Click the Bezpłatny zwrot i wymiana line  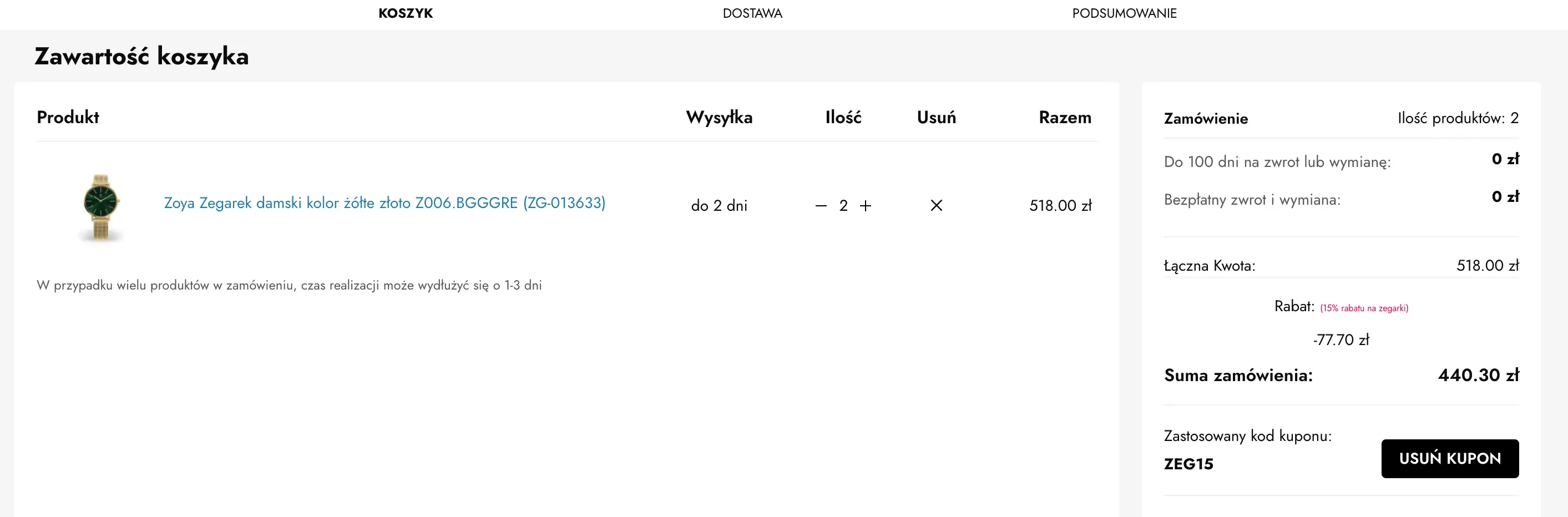tap(1252, 200)
